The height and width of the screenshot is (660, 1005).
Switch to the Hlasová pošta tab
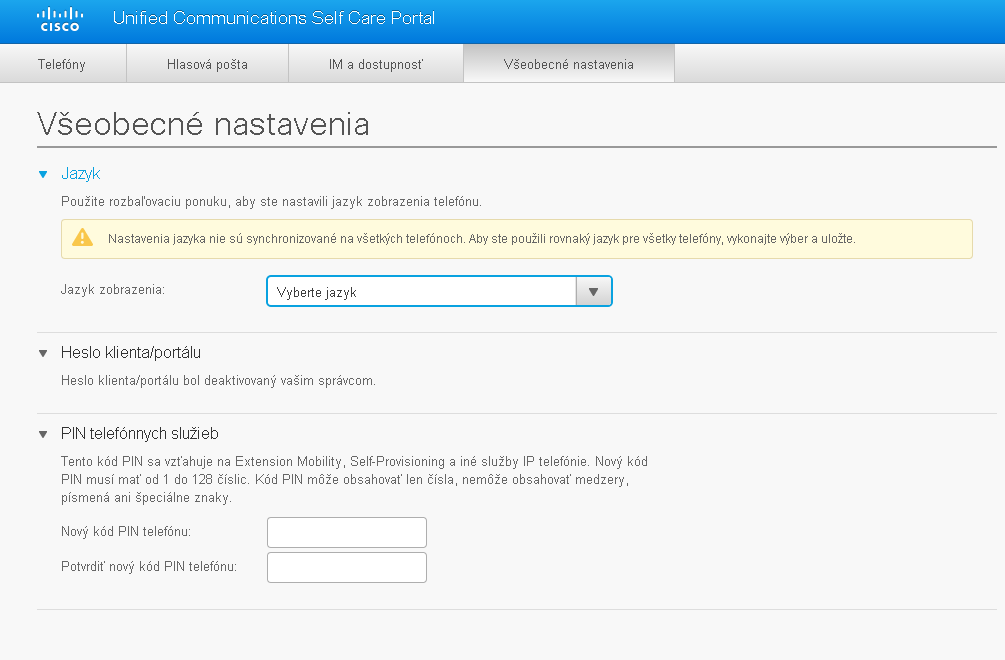pos(207,64)
